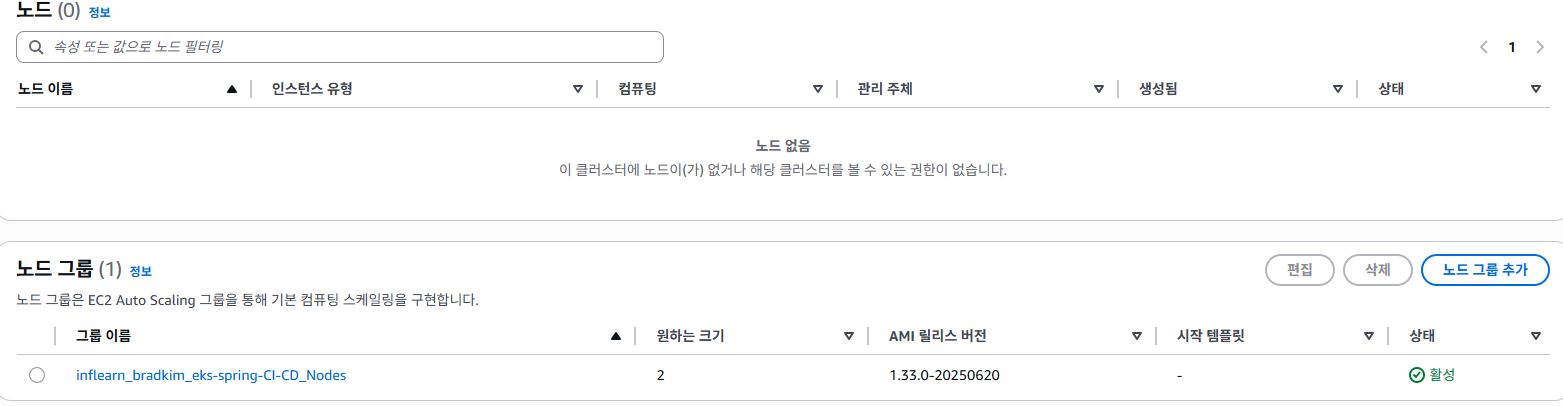Click AMI 릴리스 버전 sort arrow

tap(1136, 336)
